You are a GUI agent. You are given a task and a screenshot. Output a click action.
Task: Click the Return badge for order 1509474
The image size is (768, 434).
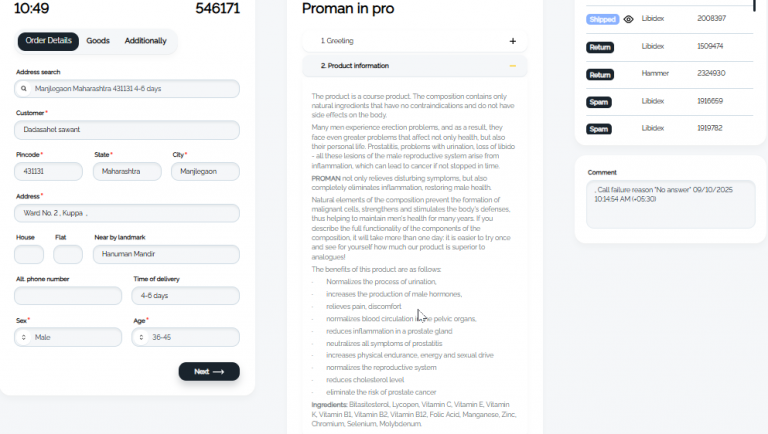point(600,47)
